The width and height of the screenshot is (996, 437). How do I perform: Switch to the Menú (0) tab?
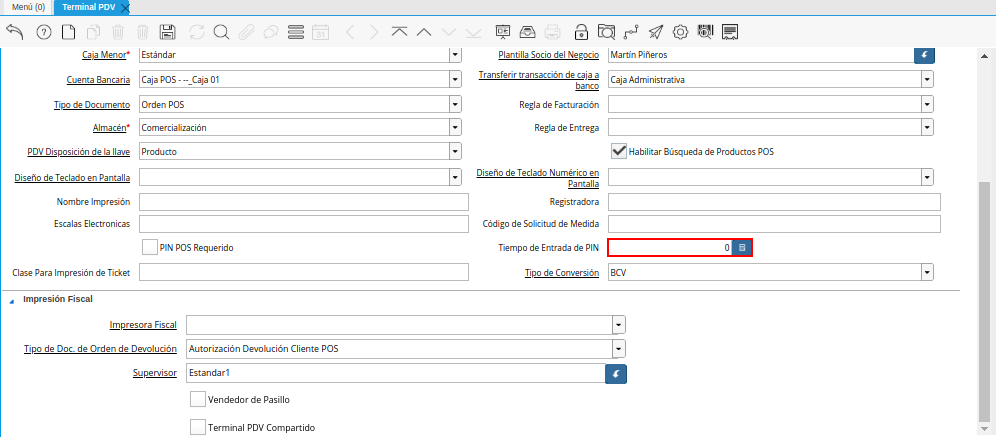(x=29, y=7)
